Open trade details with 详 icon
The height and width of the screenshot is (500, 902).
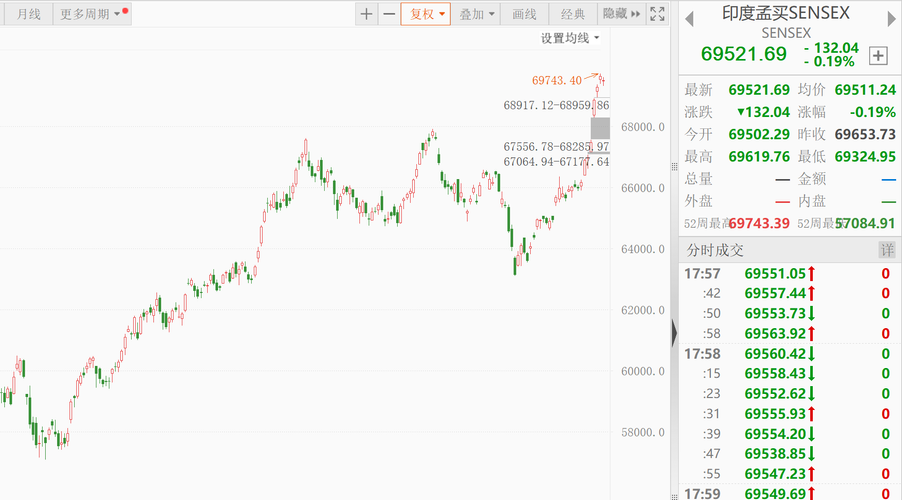[x=887, y=249]
